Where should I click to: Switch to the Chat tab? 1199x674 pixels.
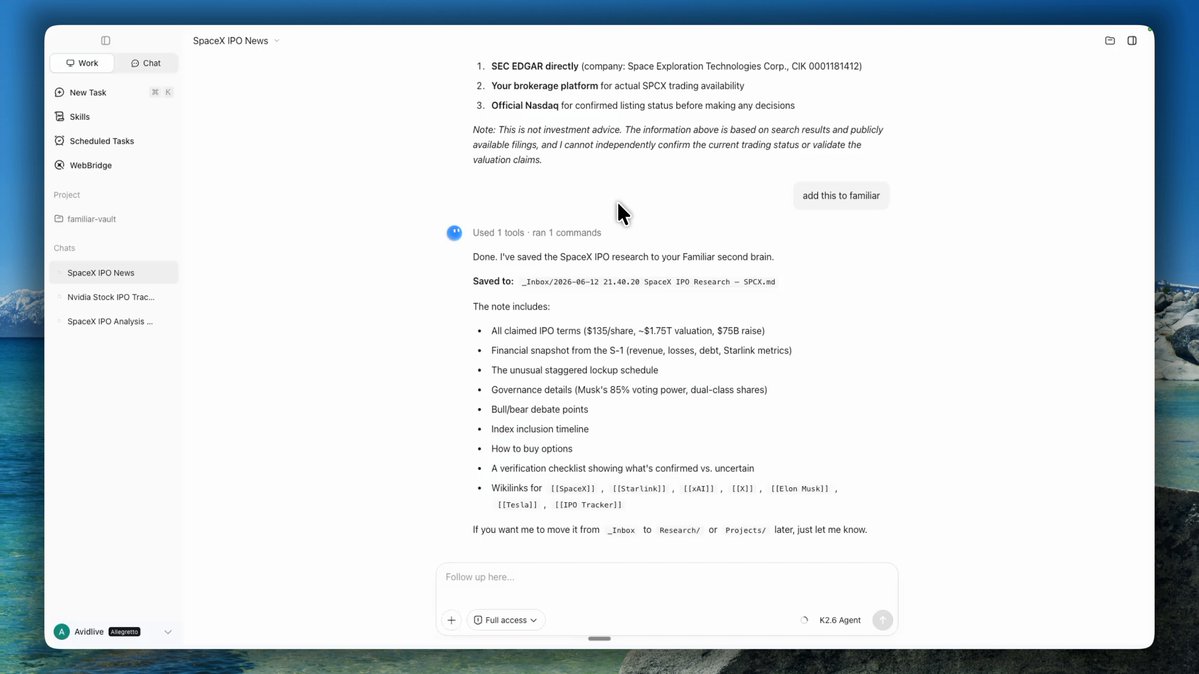pos(145,63)
